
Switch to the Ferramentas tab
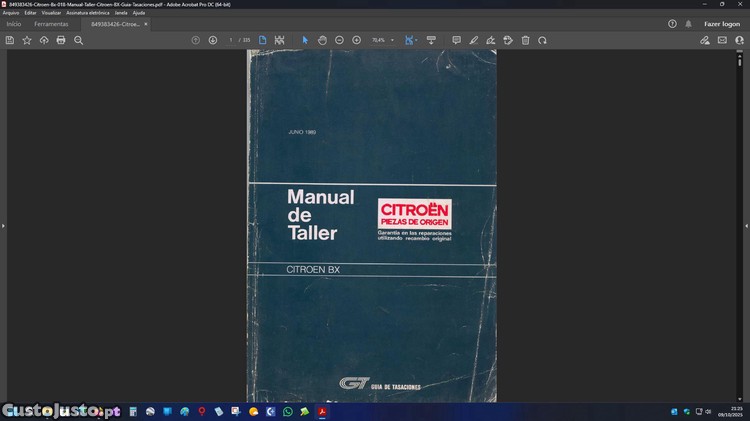click(x=51, y=23)
